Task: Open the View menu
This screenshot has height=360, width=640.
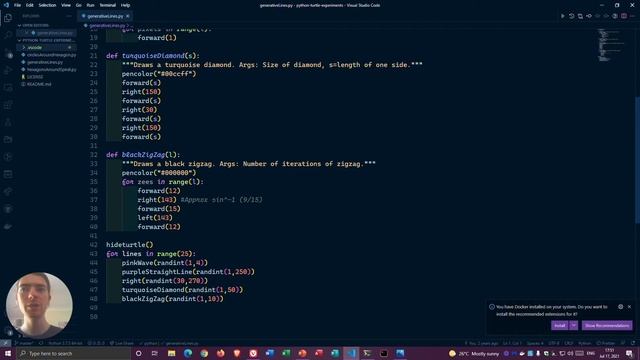Action: (66, 5)
